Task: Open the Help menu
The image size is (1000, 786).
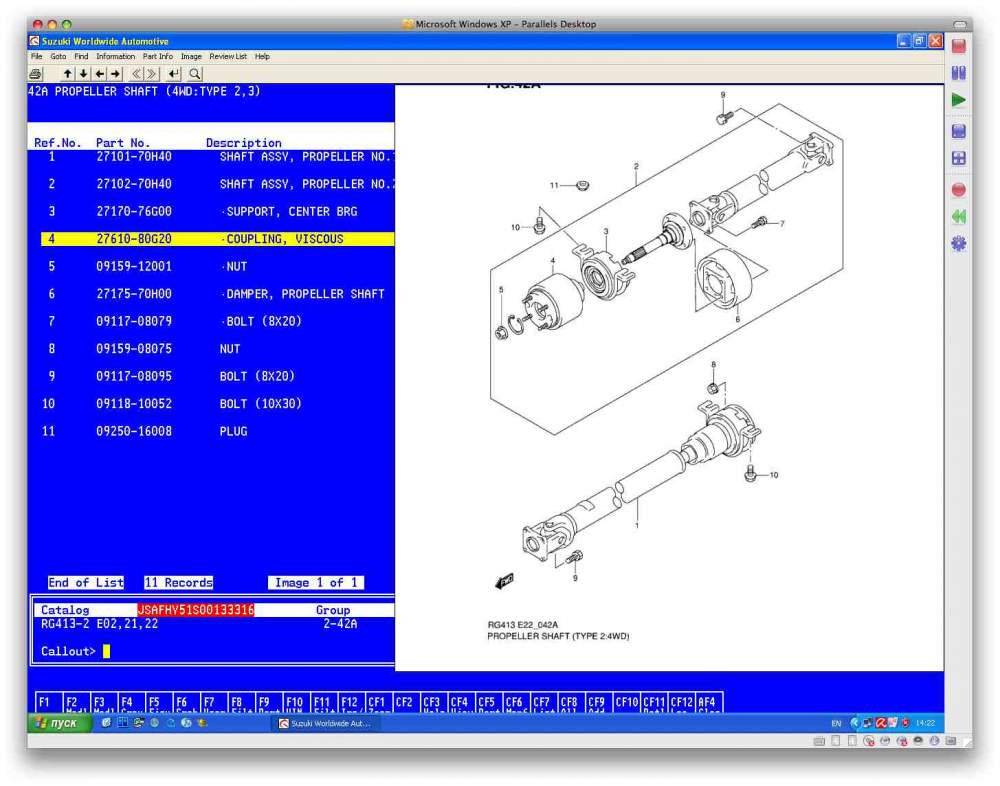Action: pyautogui.click(x=262, y=56)
